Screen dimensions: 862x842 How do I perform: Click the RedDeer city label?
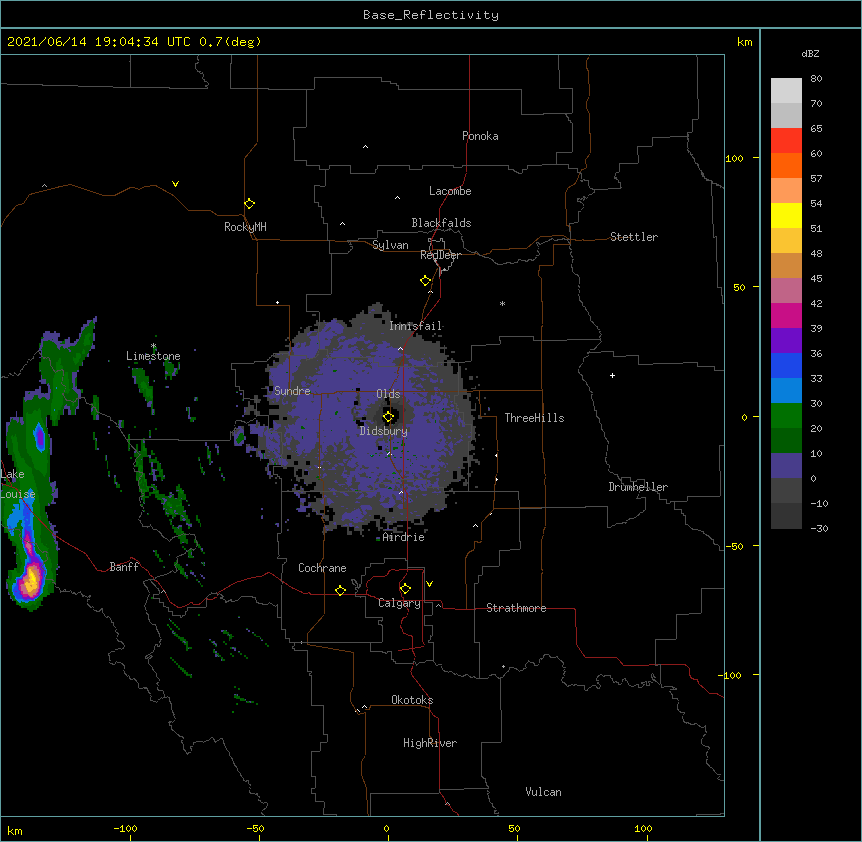click(440, 255)
